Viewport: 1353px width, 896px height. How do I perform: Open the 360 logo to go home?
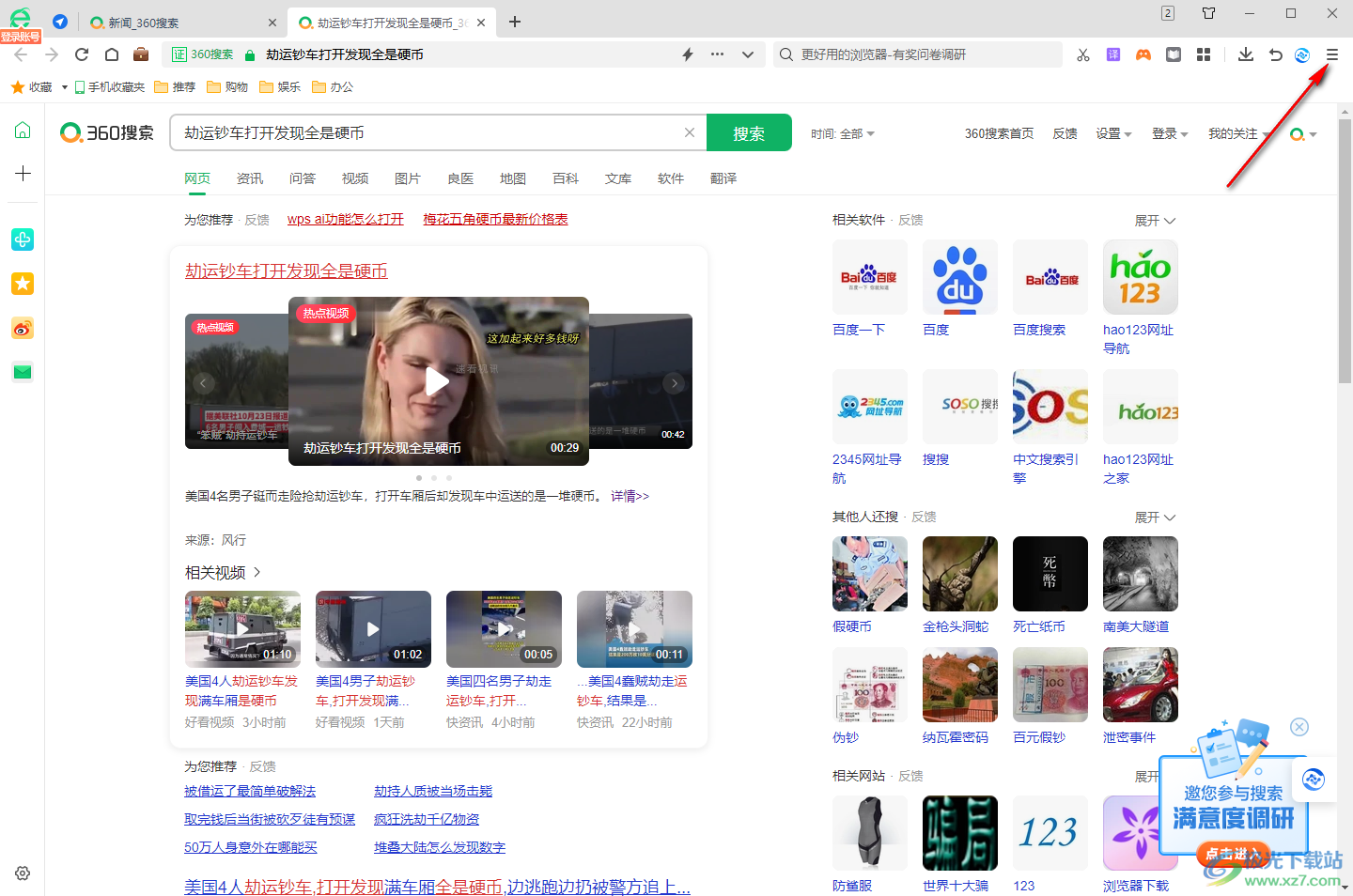pos(107,133)
